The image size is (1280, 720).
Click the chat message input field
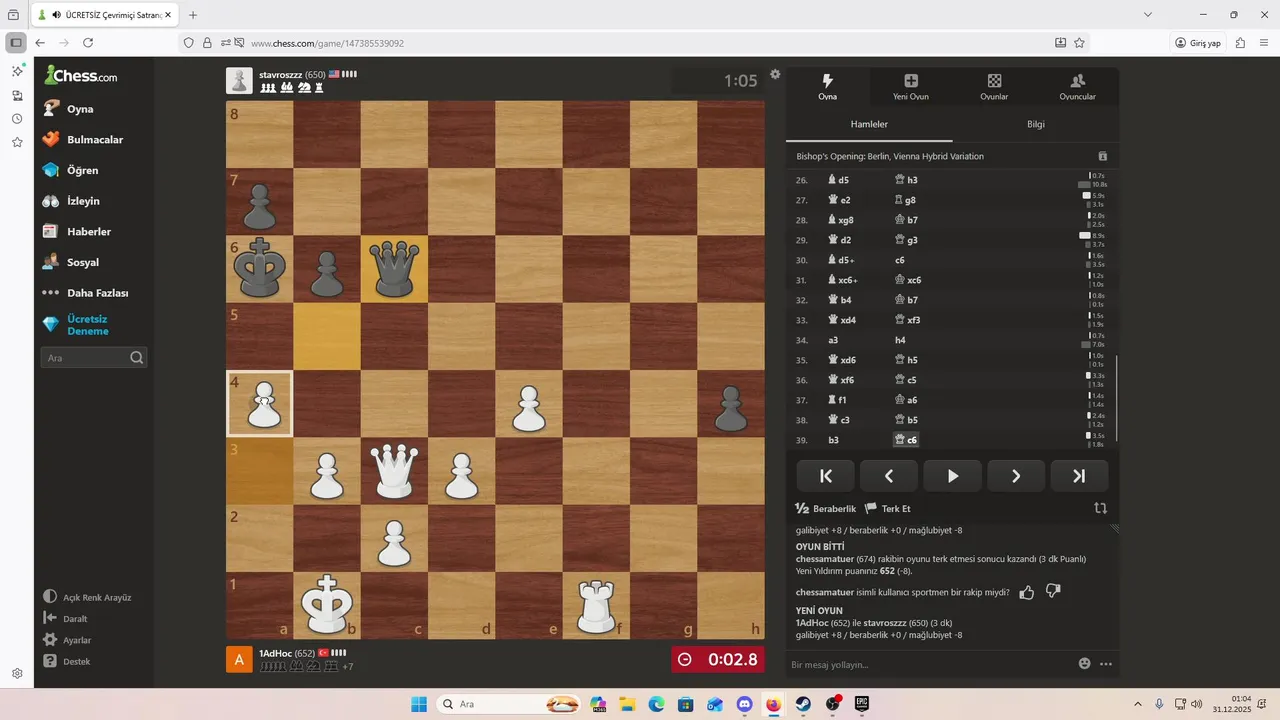pos(930,664)
